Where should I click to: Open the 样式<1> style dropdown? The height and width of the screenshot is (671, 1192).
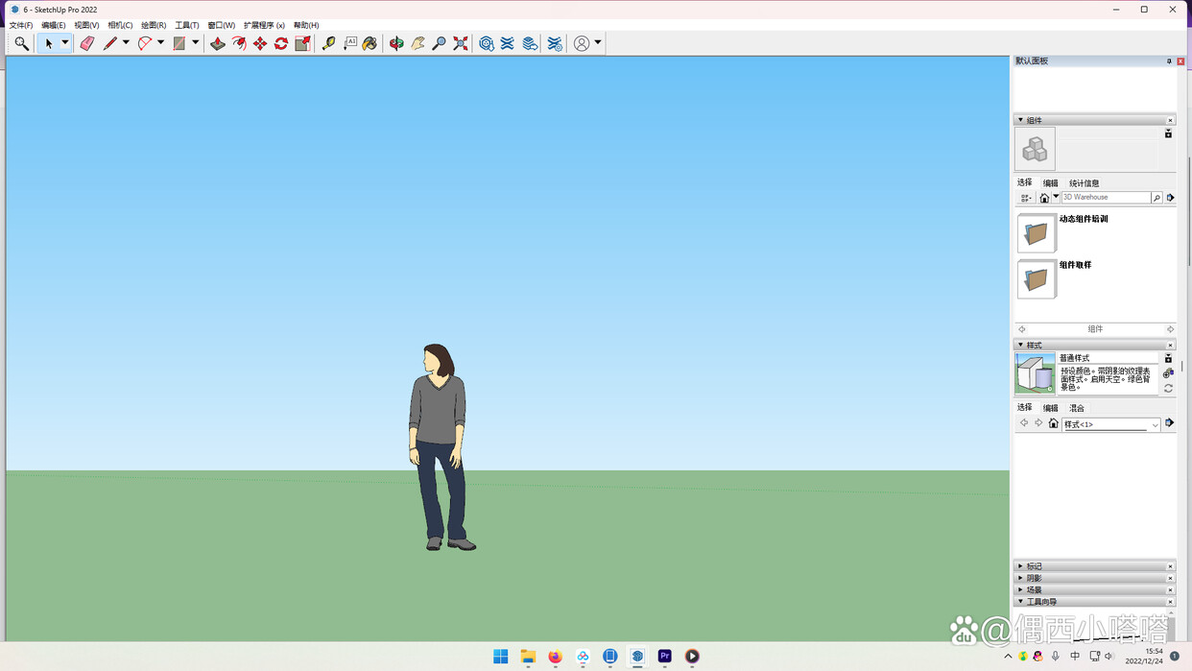(1111, 425)
